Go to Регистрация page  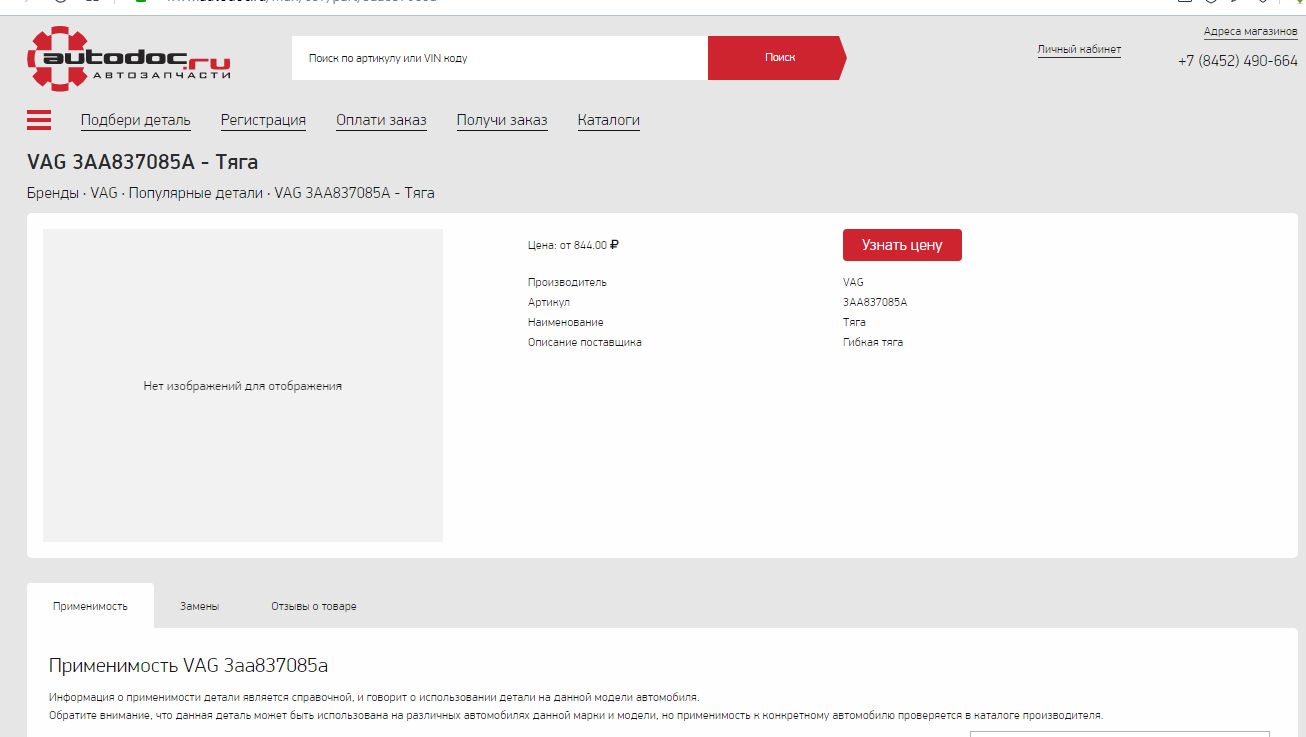click(263, 120)
